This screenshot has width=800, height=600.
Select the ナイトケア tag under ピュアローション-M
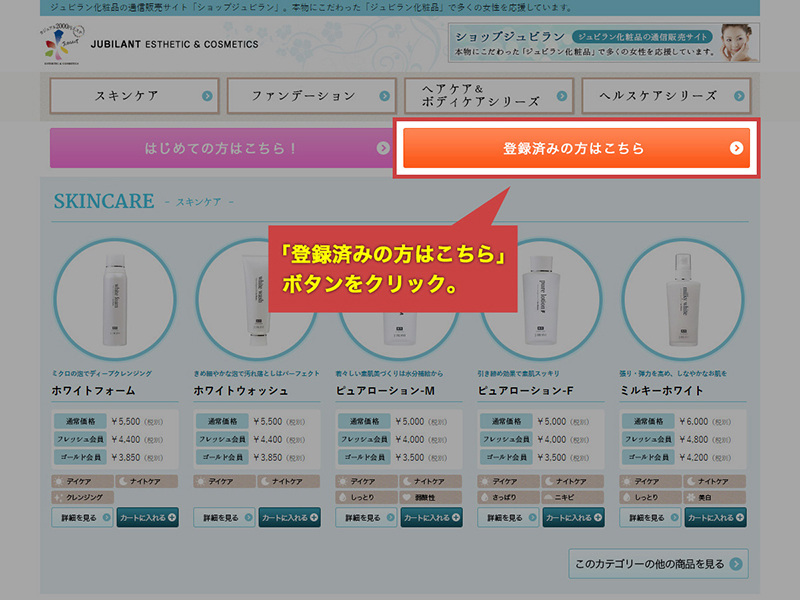tap(431, 481)
